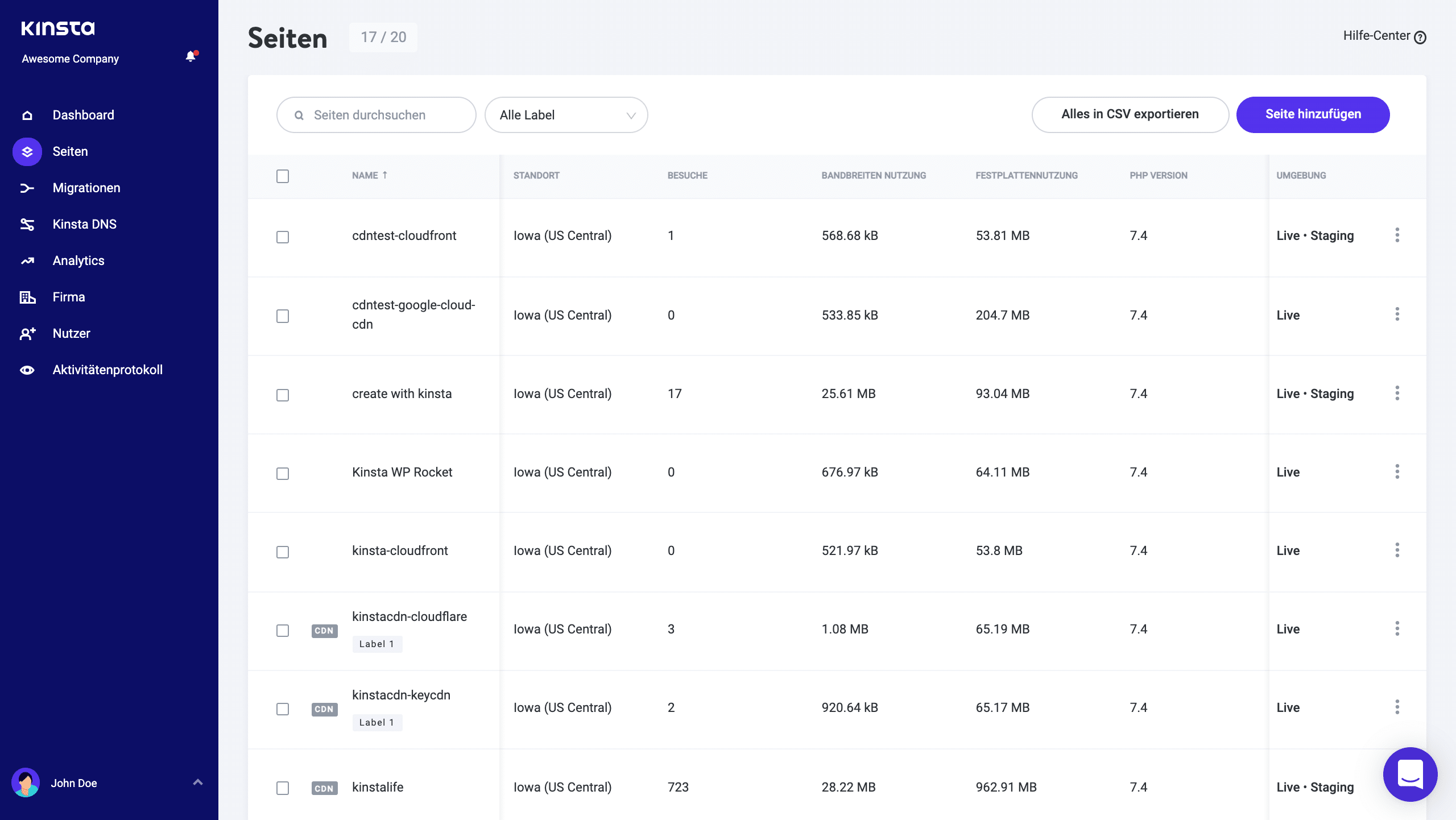Viewport: 1456px width, 820px height.
Task: Collapse the John Doe profile section
Action: pos(198,782)
